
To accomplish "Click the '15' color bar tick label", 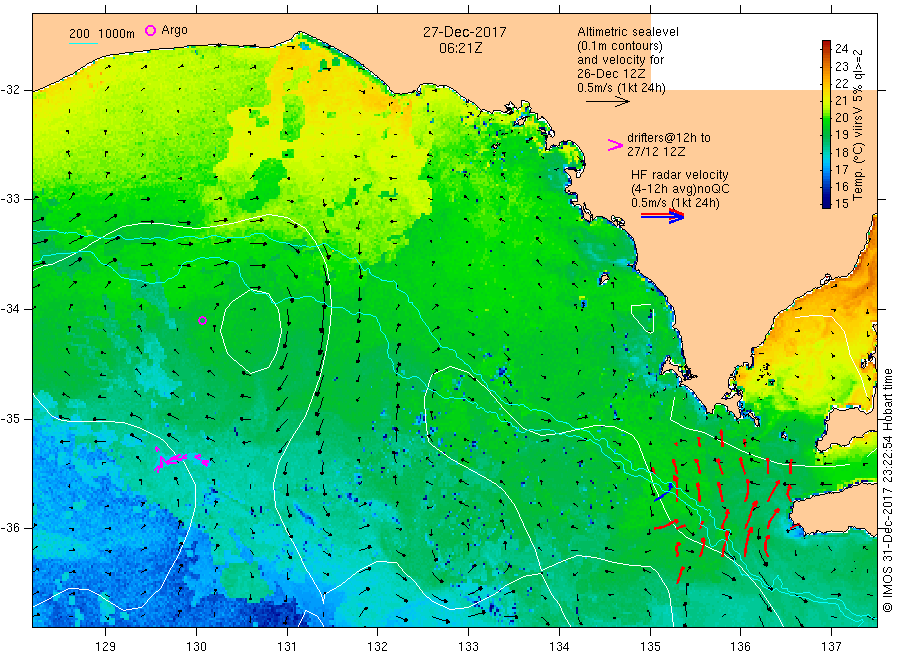I will click(841, 203).
